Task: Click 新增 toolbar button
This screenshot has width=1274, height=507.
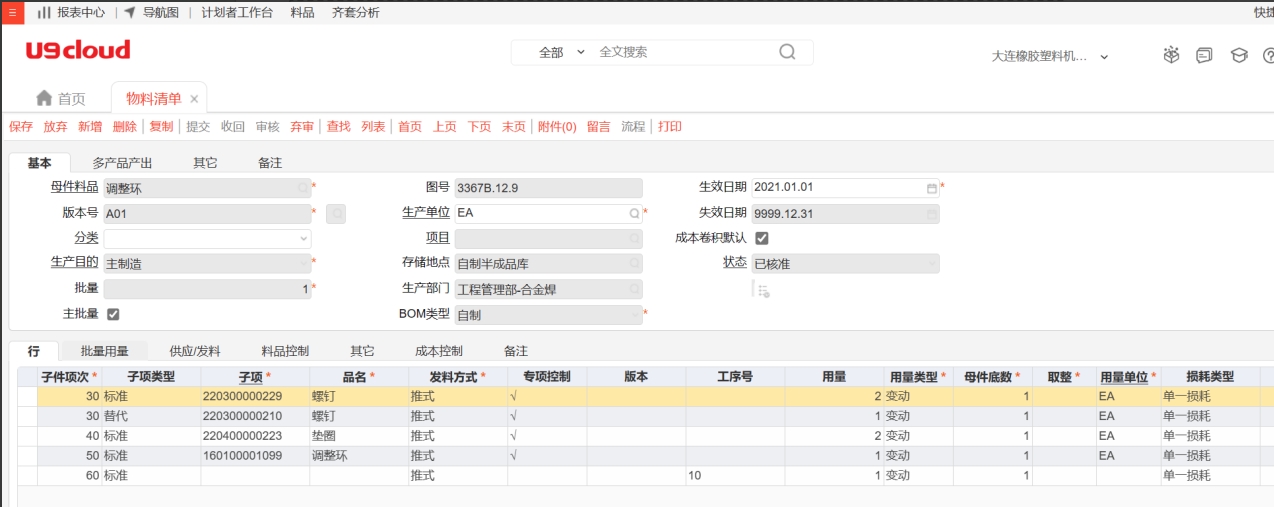Action: [x=90, y=127]
